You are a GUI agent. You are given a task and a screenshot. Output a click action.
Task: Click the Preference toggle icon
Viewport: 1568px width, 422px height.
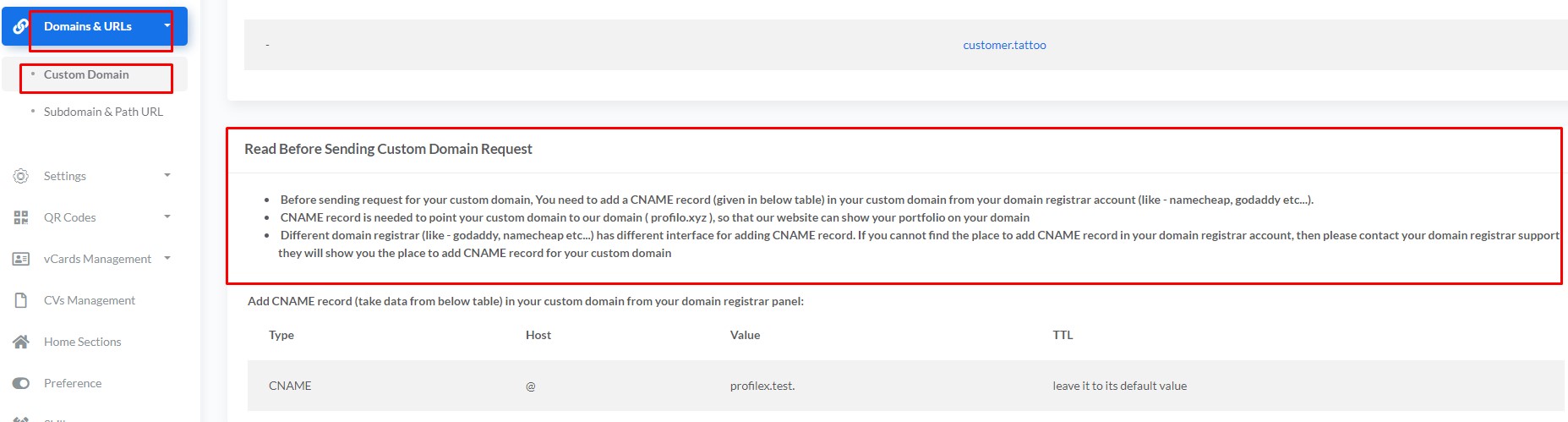click(21, 383)
